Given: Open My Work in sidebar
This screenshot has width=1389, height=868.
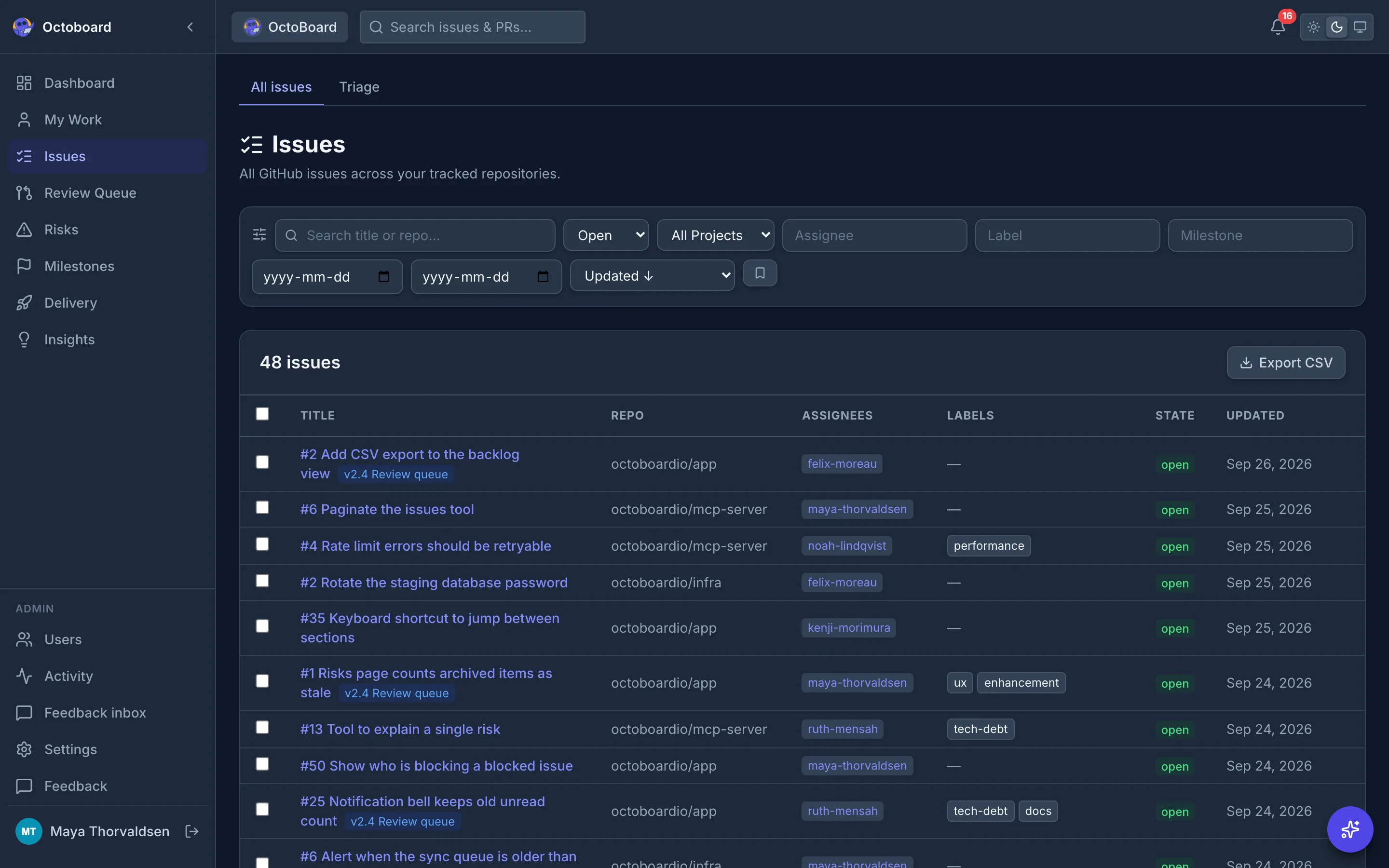Looking at the screenshot, I should pos(108,120).
